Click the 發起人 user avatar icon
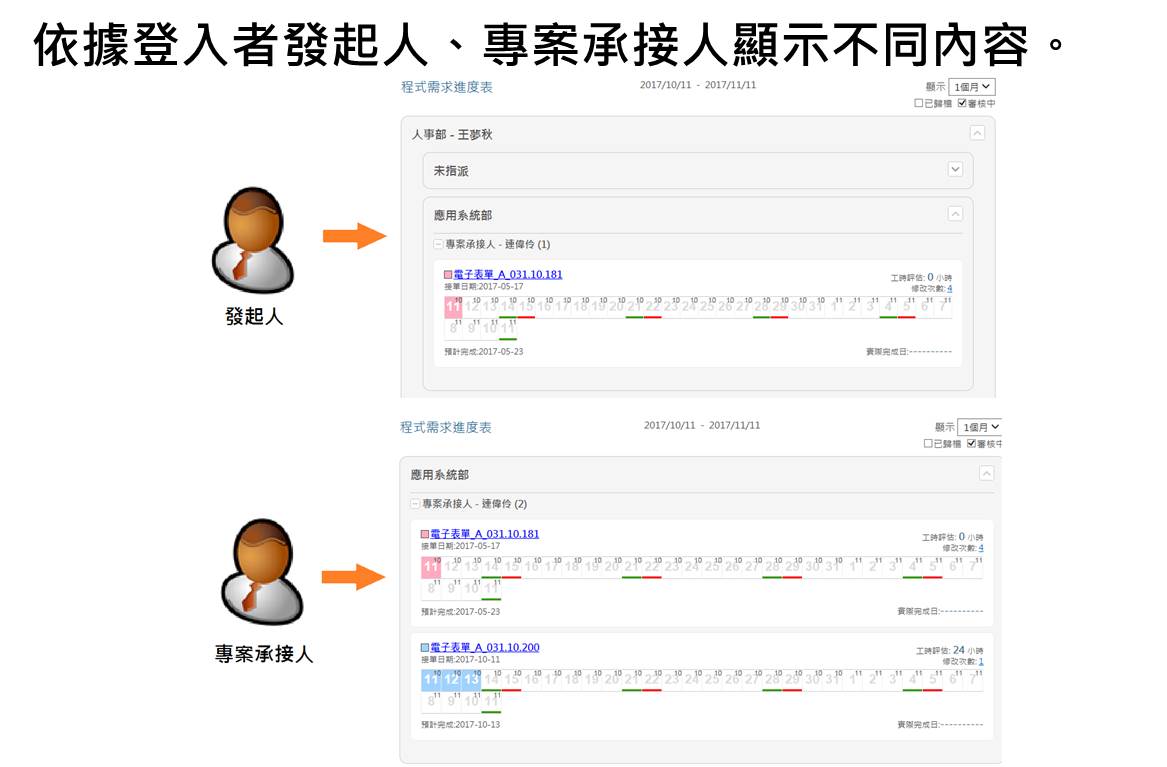Viewport: 1167px width, 767px height. click(253, 239)
